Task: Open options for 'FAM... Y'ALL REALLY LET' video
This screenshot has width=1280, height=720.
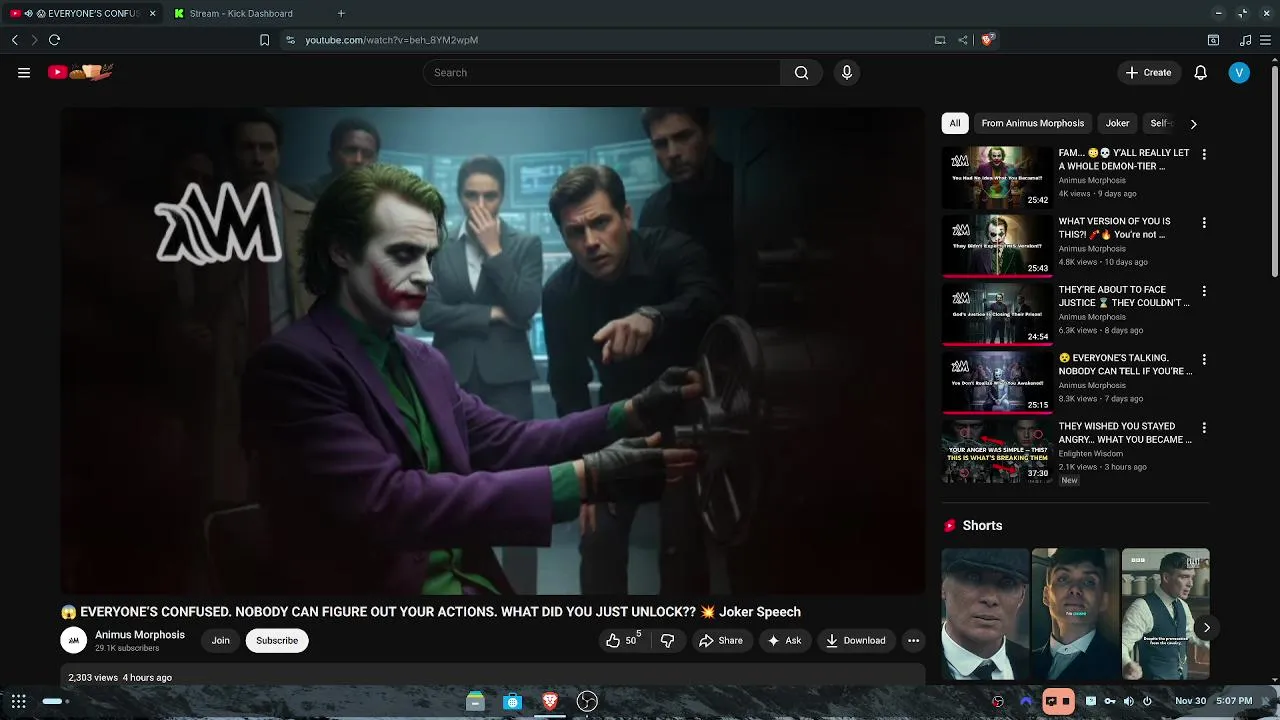Action: pyautogui.click(x=1204, y=154)
